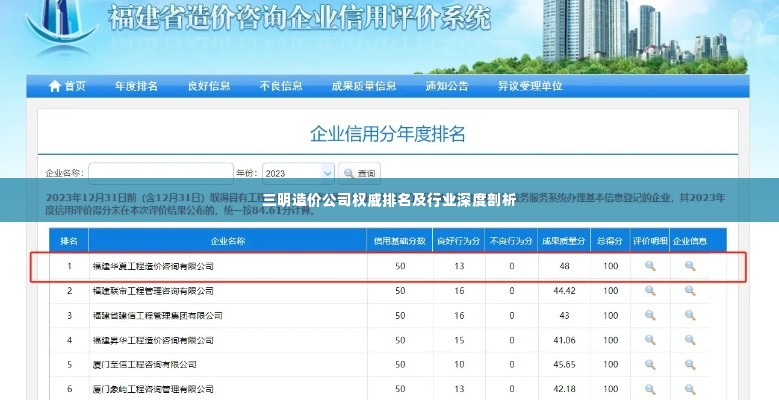Click the rank number 4 cell
779x400 pixels.
(x=69, y=340)
